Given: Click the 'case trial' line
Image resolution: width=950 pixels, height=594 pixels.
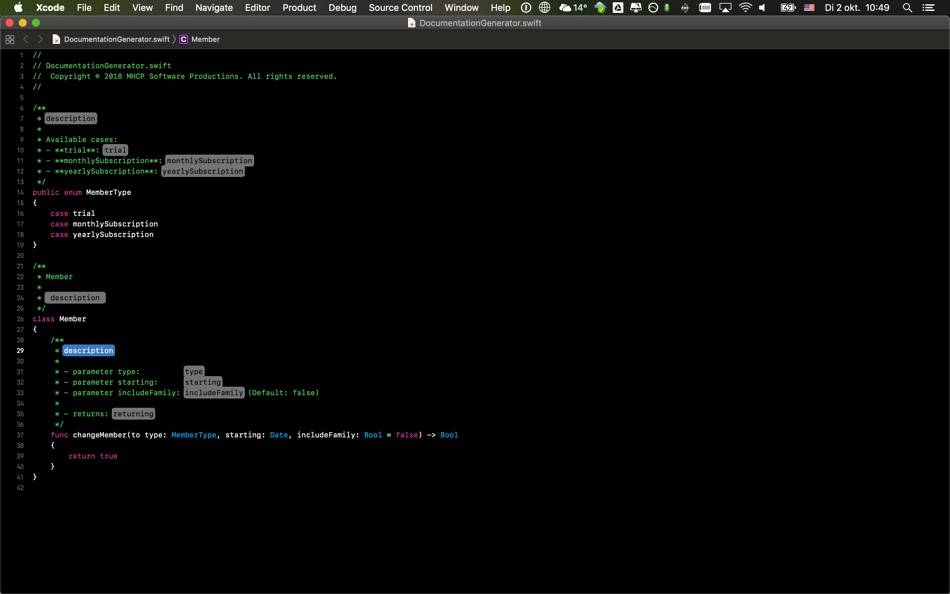Looking at the screenshot, I should (x=73, y=213).
